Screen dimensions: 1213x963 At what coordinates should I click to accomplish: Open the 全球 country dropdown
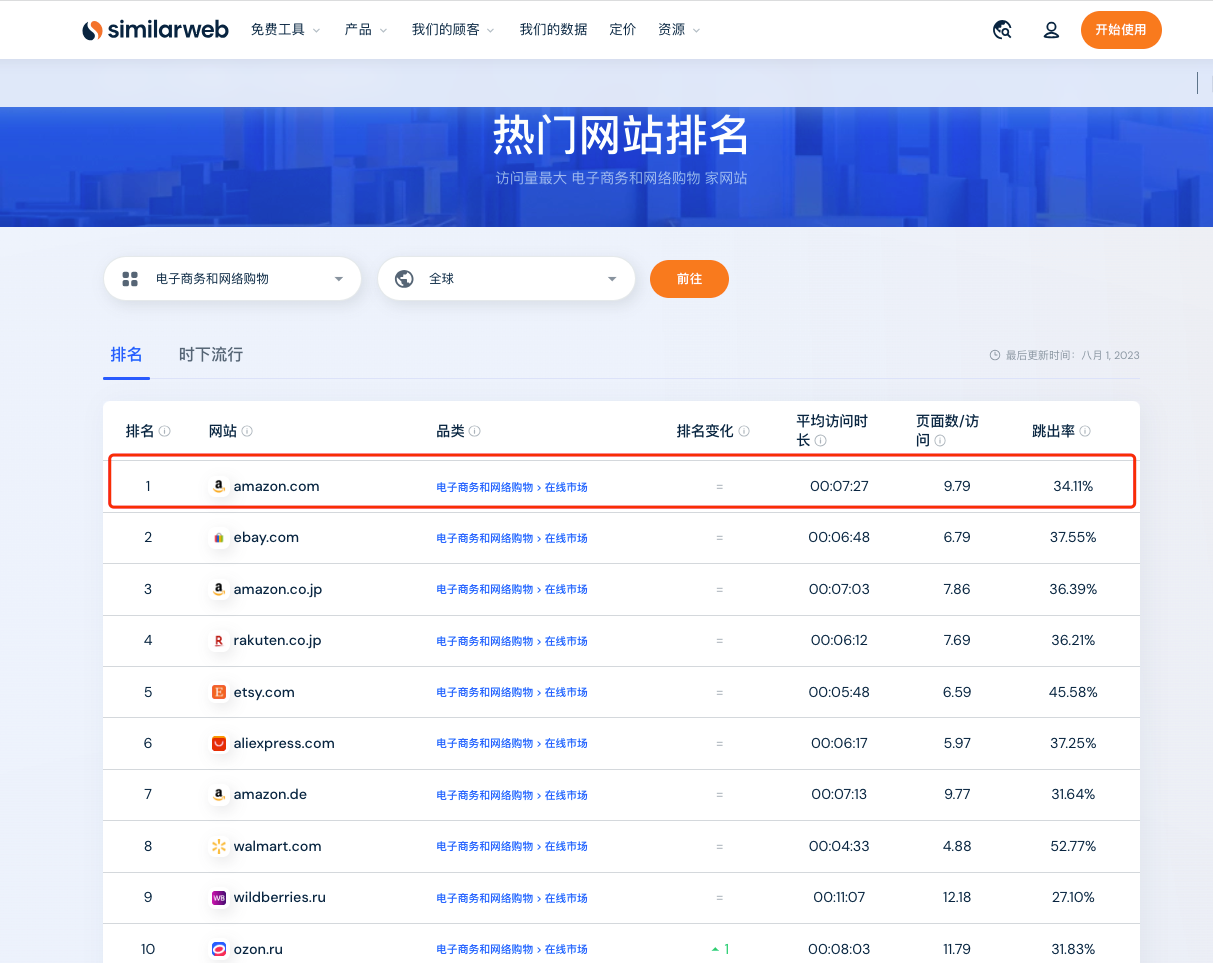pyautogui.click(x=506, y=279)
